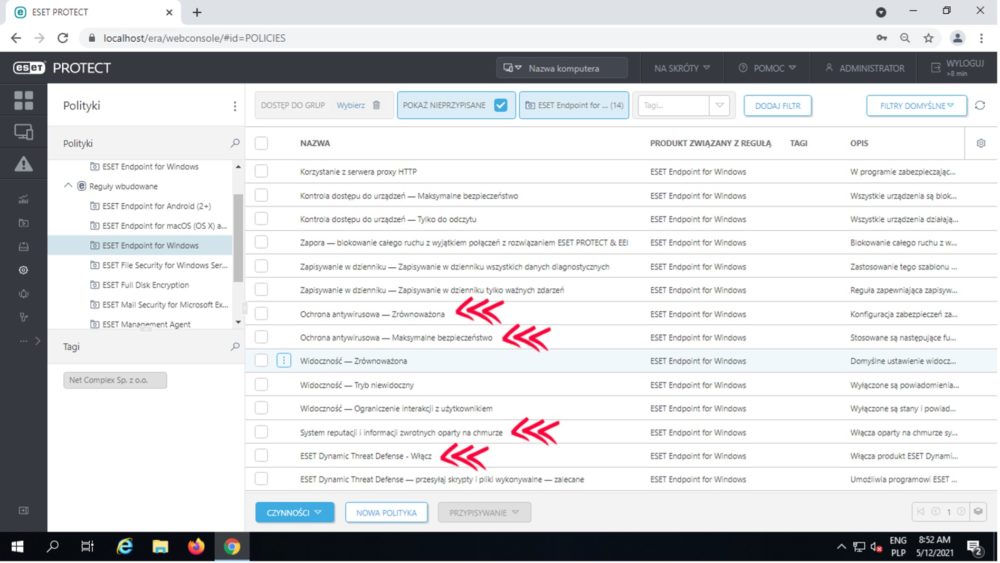
Task: Launch Internet Explorer from the taskbar
Action: (124, 546)
